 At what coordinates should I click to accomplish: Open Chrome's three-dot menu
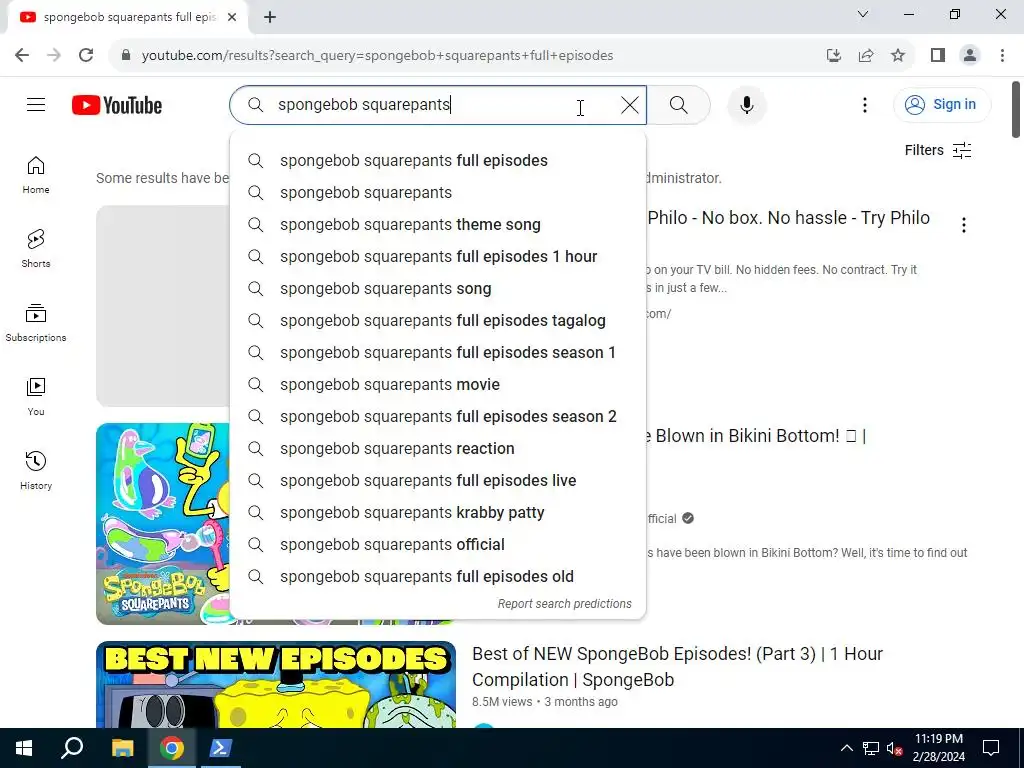pos(1002,56)
